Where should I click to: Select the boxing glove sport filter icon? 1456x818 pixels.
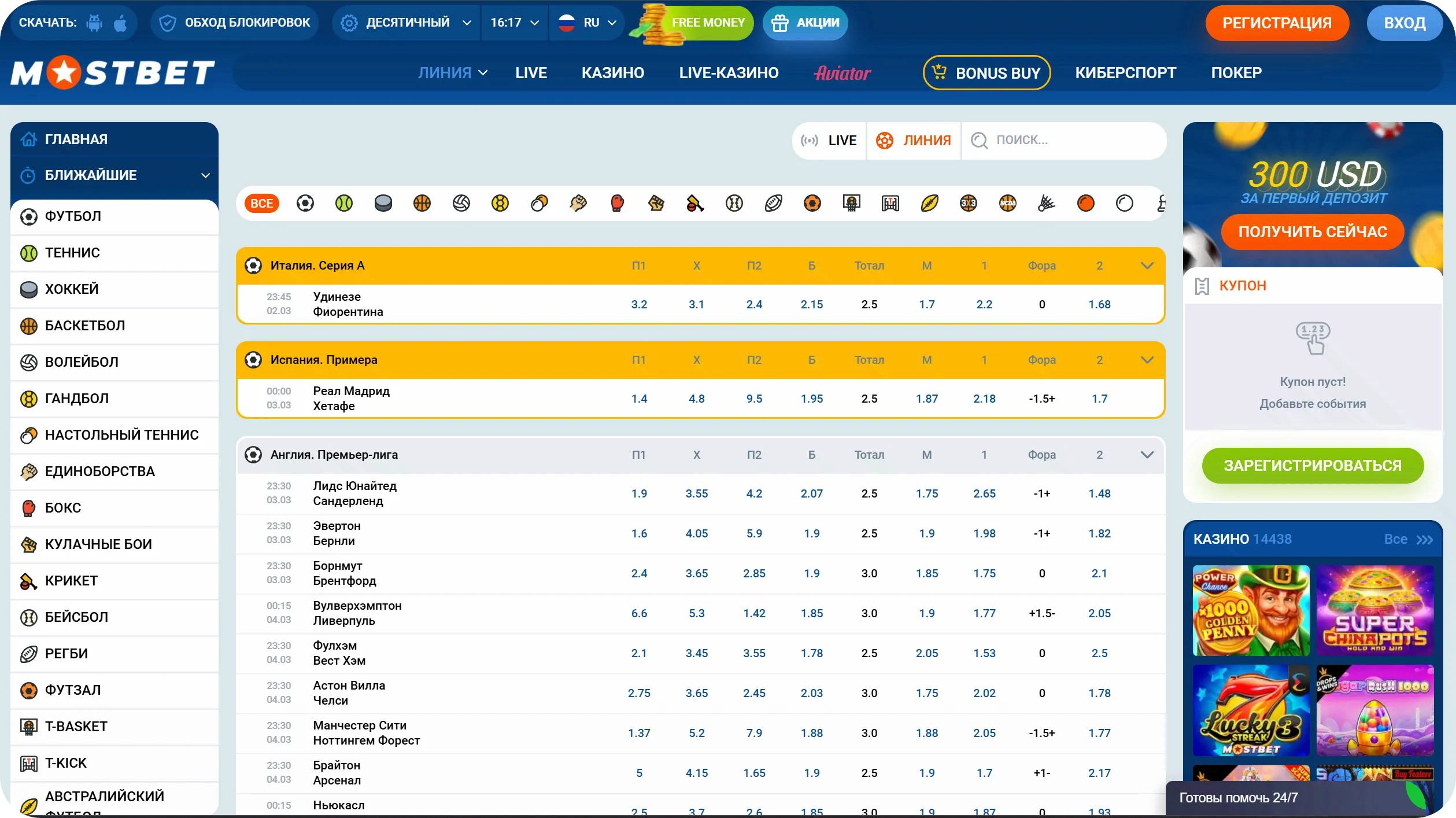tap(617, 203)
